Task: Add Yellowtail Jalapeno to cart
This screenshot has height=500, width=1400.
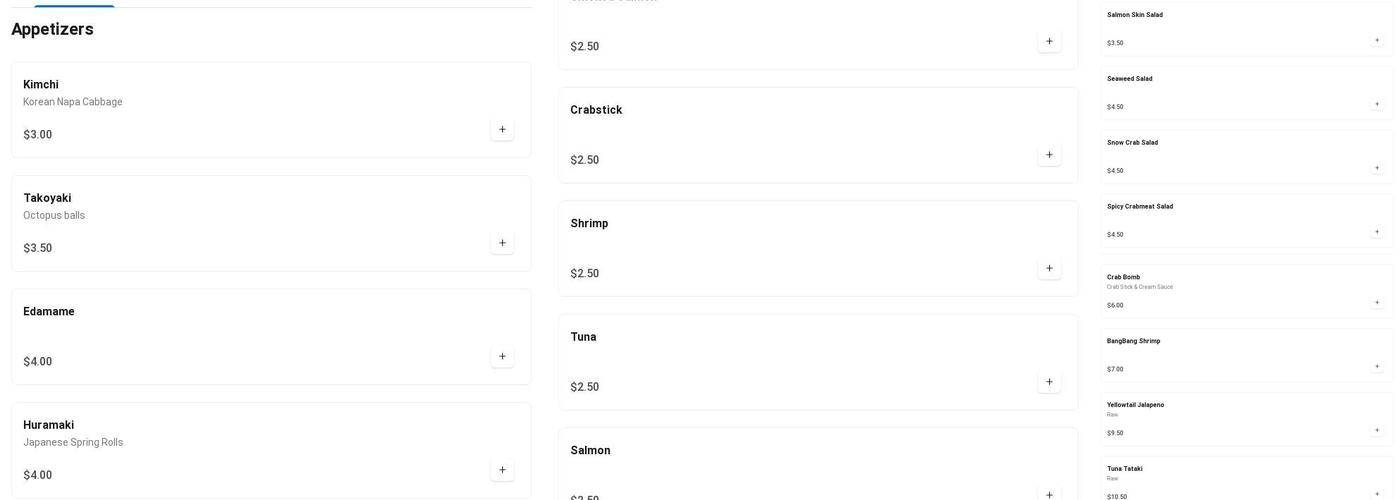Action: [1377, 430]
